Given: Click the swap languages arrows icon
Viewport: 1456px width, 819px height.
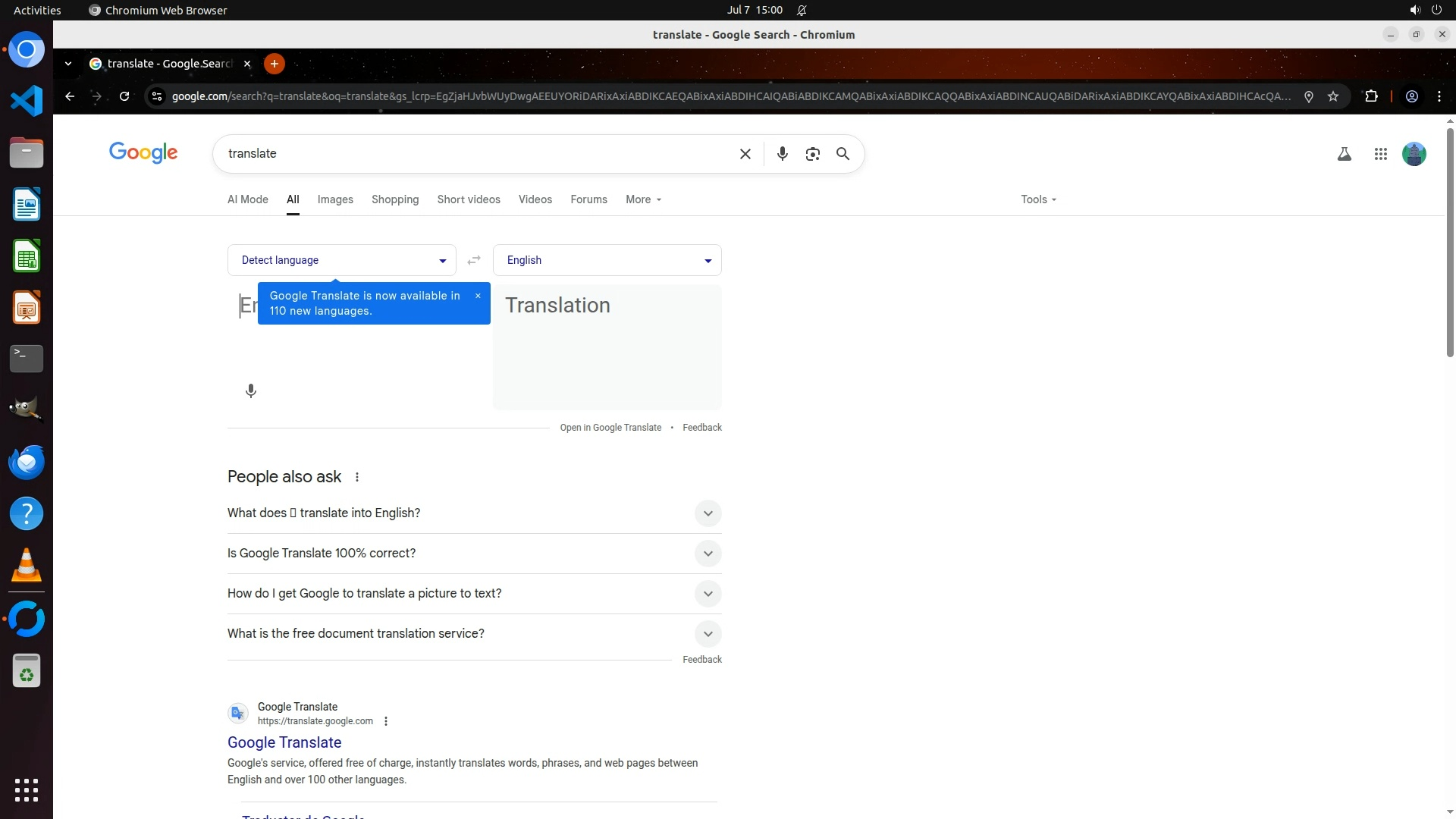Looking at the screenshot, I should pyautogui.click(x=474, y=260).
